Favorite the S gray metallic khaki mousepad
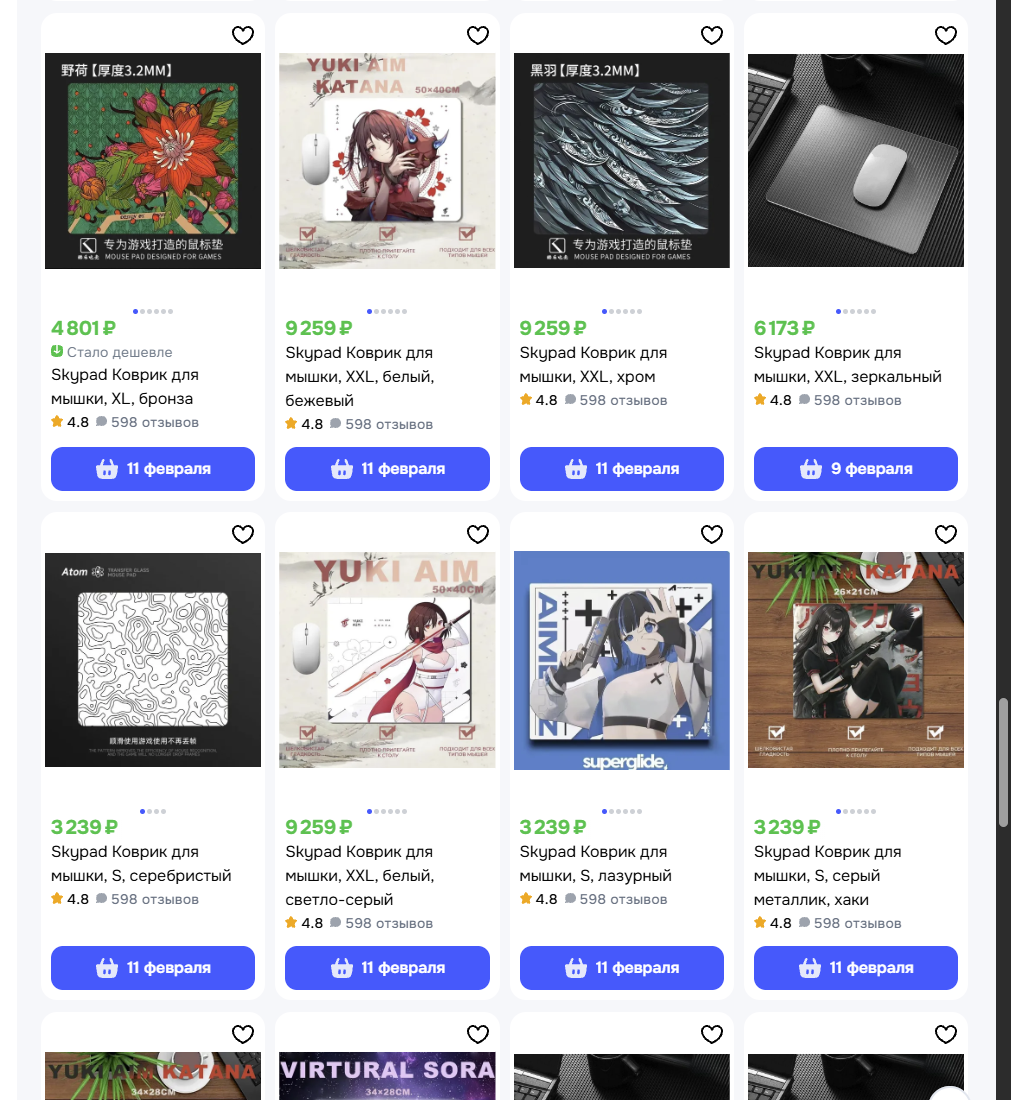 click(x=946, y=535)
